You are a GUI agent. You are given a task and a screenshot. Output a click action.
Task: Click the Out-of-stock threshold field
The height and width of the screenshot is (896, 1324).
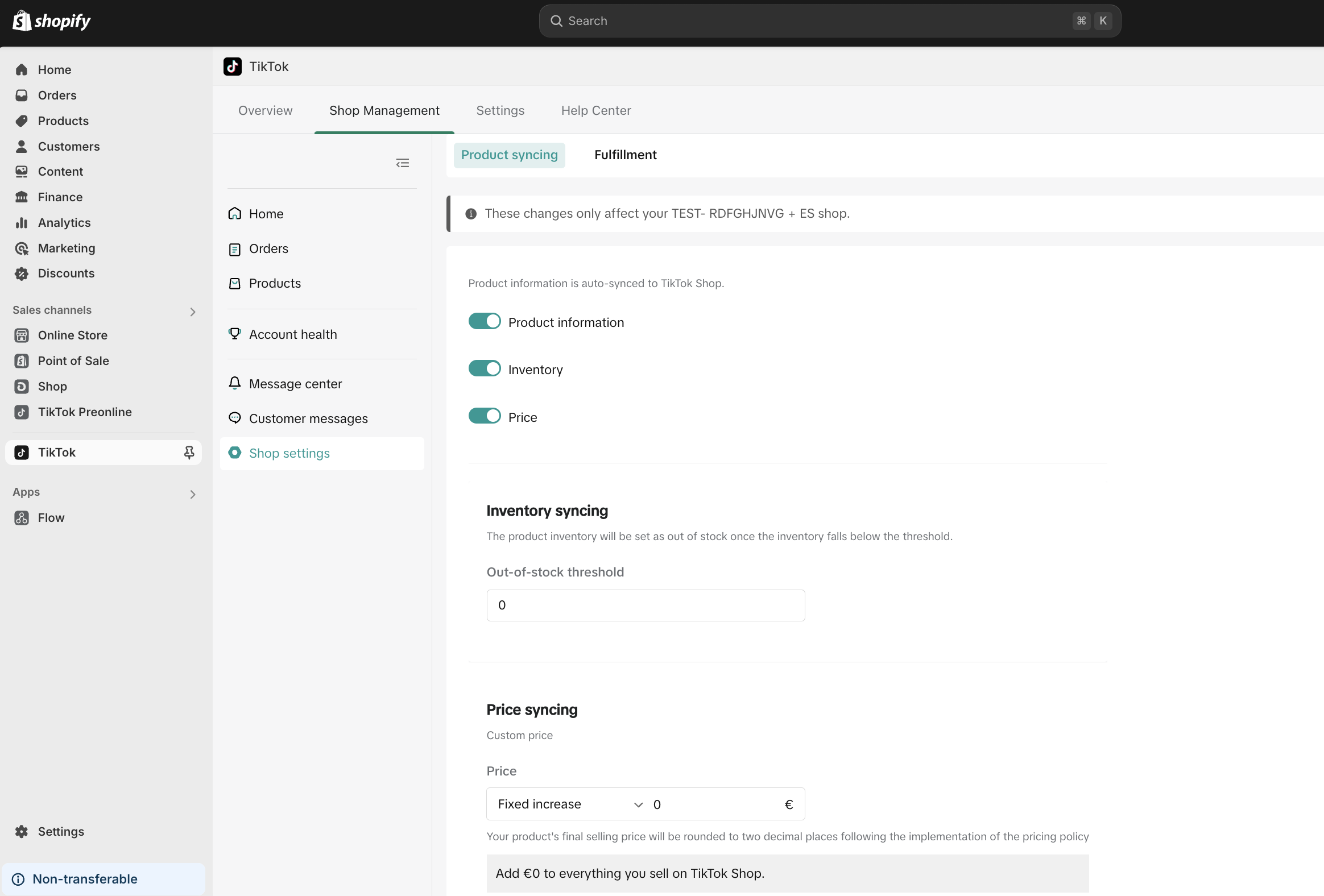(x=646, y=605)
